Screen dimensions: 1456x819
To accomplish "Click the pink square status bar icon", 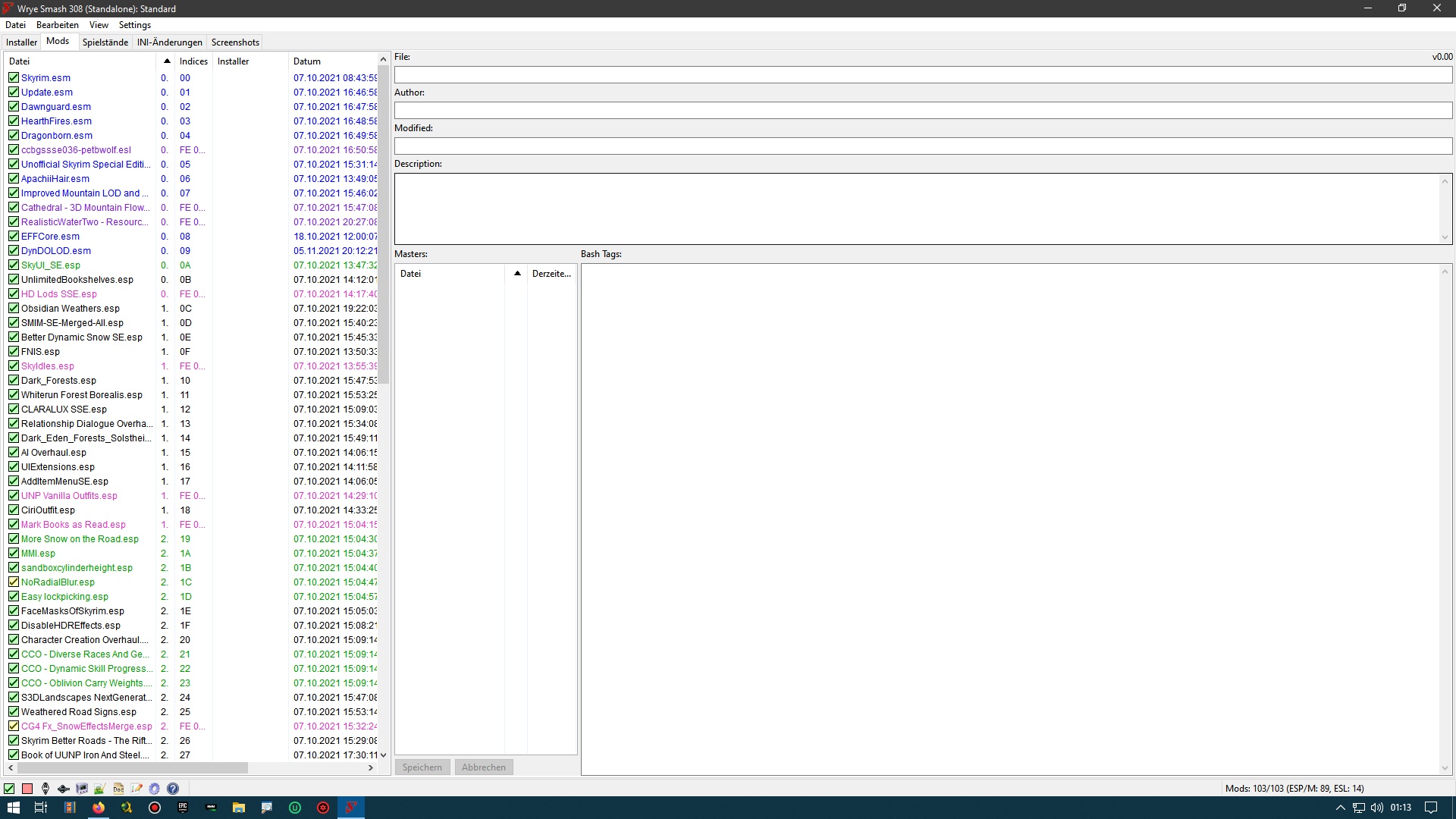I will pos(27,789).
